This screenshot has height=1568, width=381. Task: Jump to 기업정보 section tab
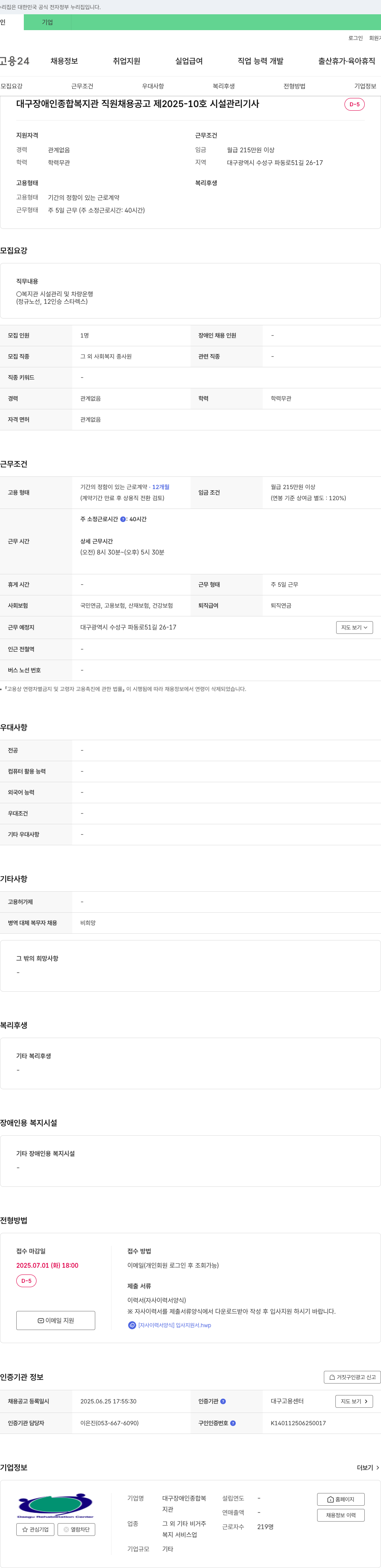pos(365,86)
